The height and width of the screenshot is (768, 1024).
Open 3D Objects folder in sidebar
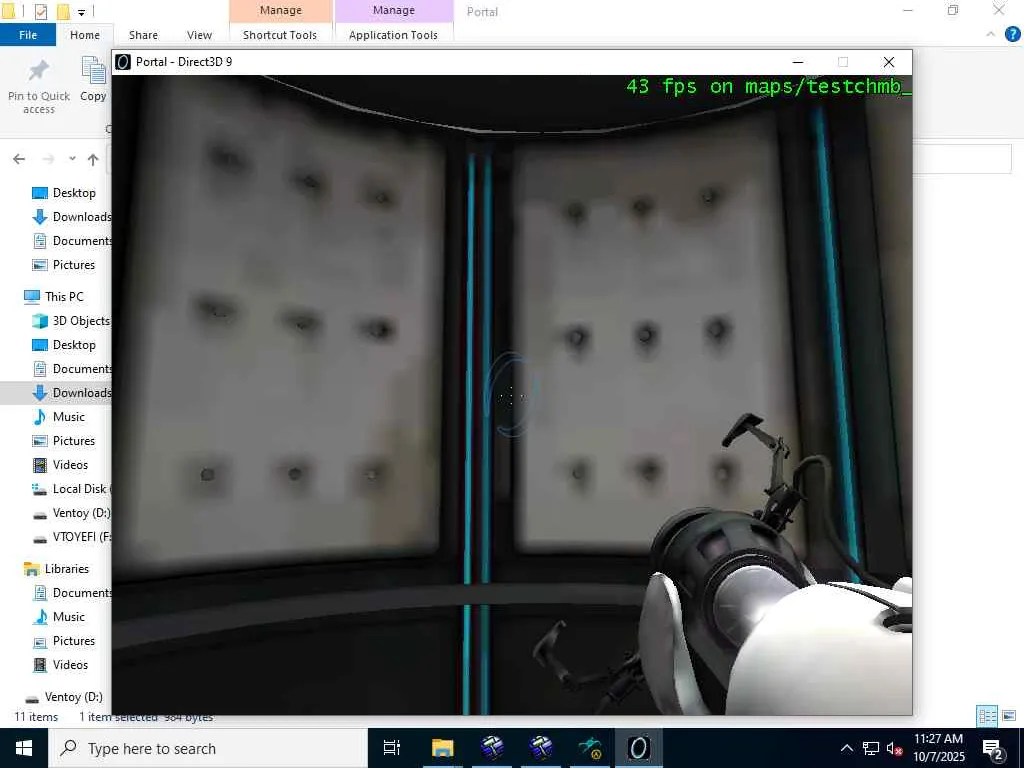tap(81, 321)
